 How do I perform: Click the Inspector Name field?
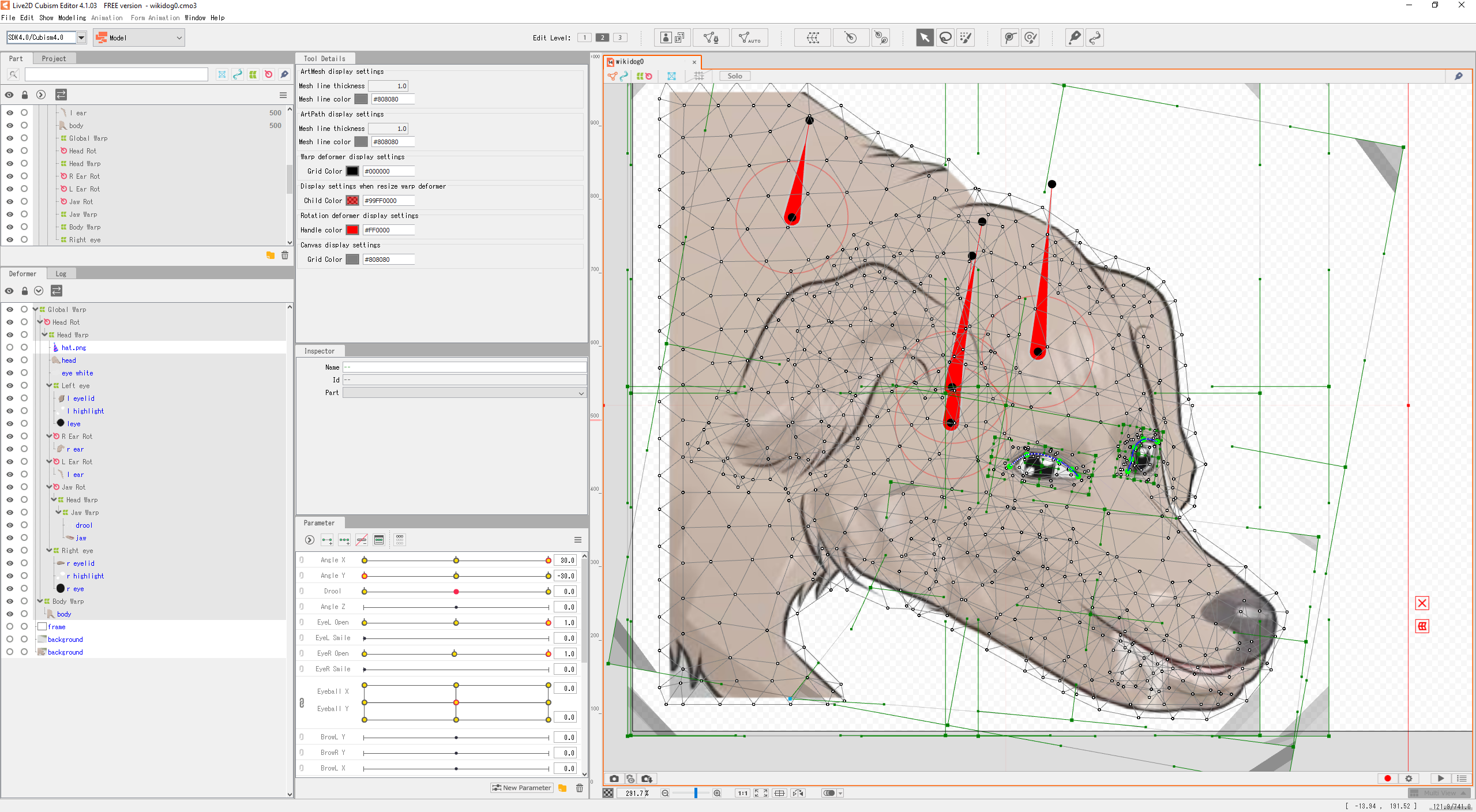[464, 367]
